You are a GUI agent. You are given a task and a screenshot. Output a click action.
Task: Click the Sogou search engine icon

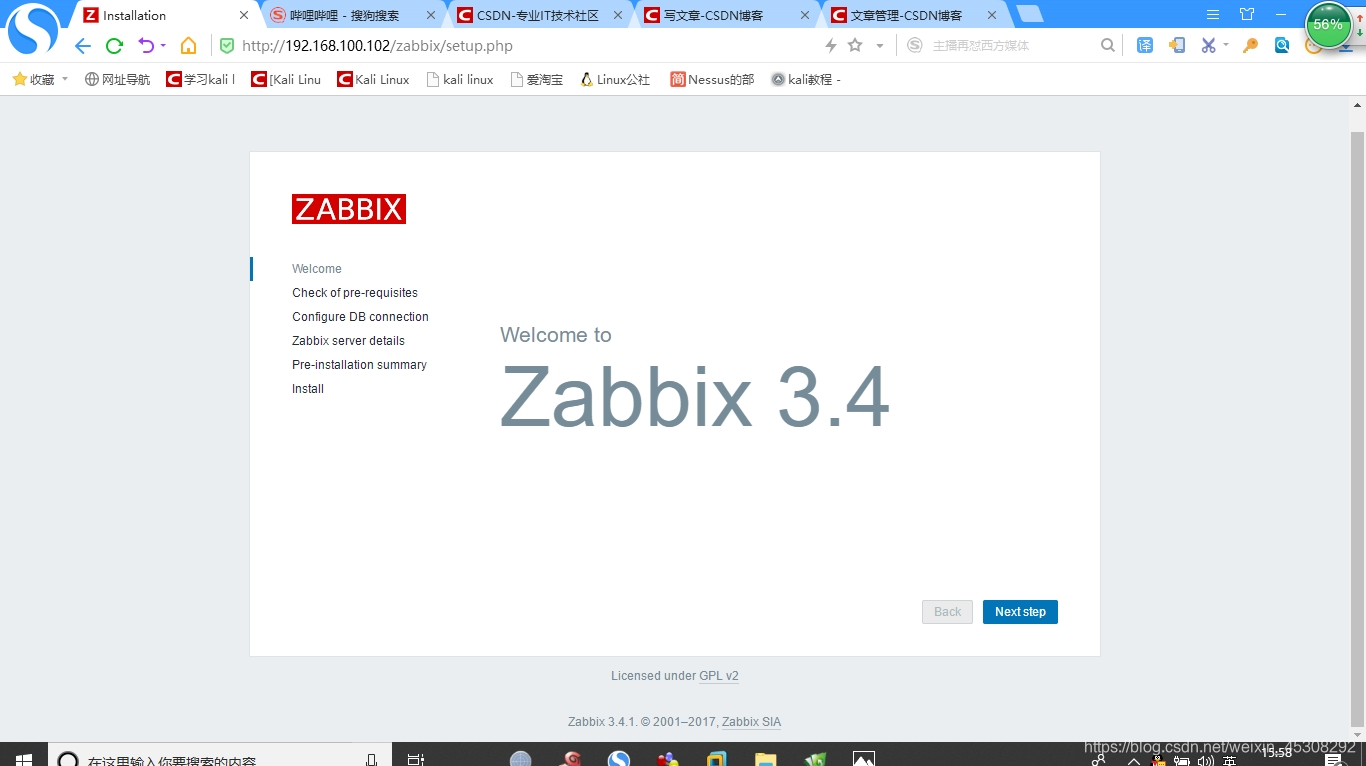pyautogui.click(x=914, y=45)
